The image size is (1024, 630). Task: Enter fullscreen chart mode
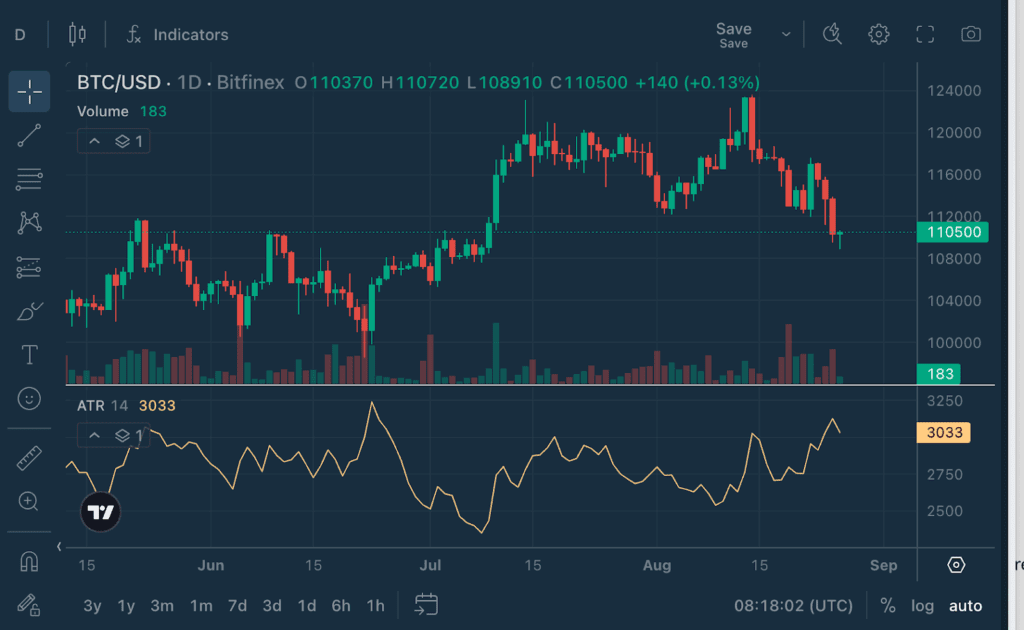pos(925,34)
